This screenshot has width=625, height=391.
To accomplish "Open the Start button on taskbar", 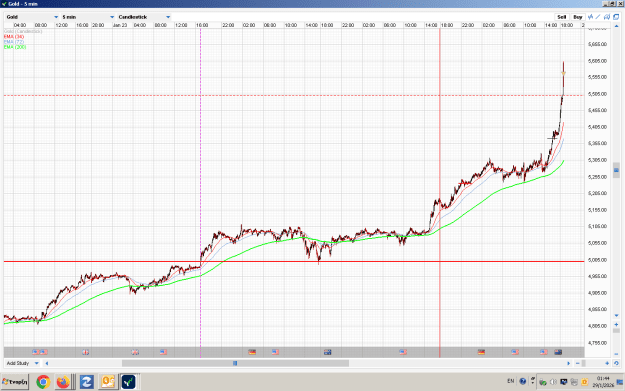I will pyautogui.click(x=15, y=382).
